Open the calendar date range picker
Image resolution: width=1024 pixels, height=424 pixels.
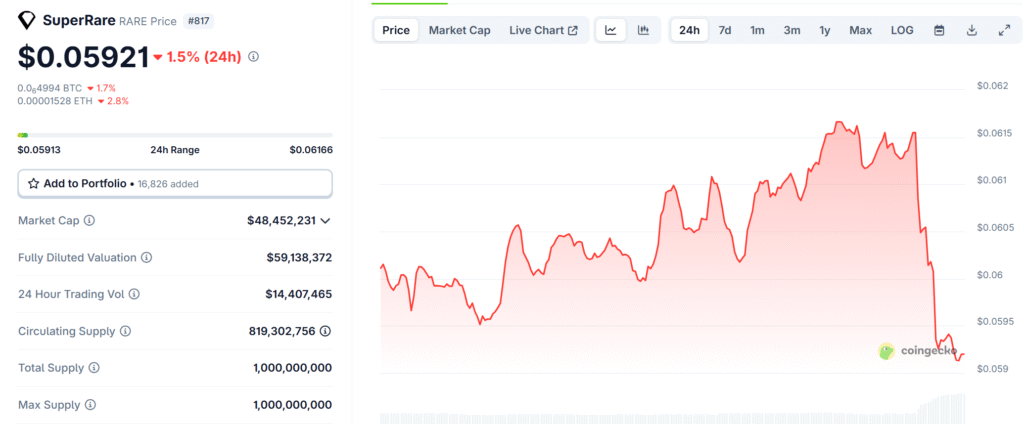[x=939, y=30]
